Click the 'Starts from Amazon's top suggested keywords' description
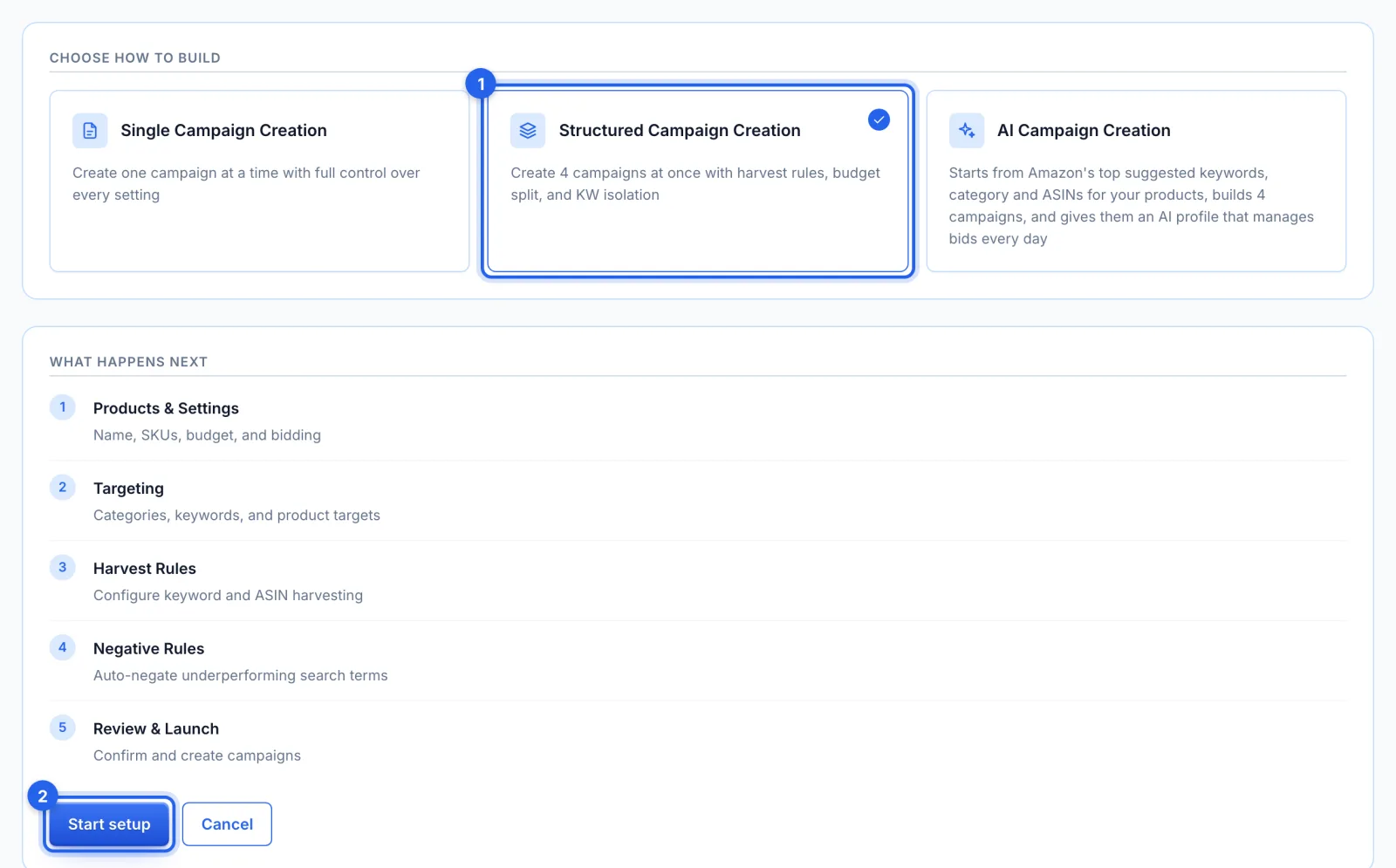The height and width of the screenshot is (868, 1396). click(x=1132, y=206)
